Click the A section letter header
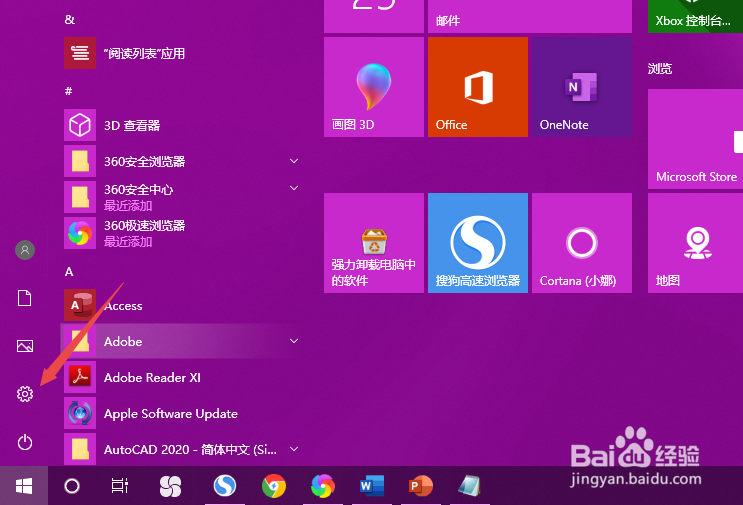The height and width of the screenshot is (505, 743). tap(69, 271)
